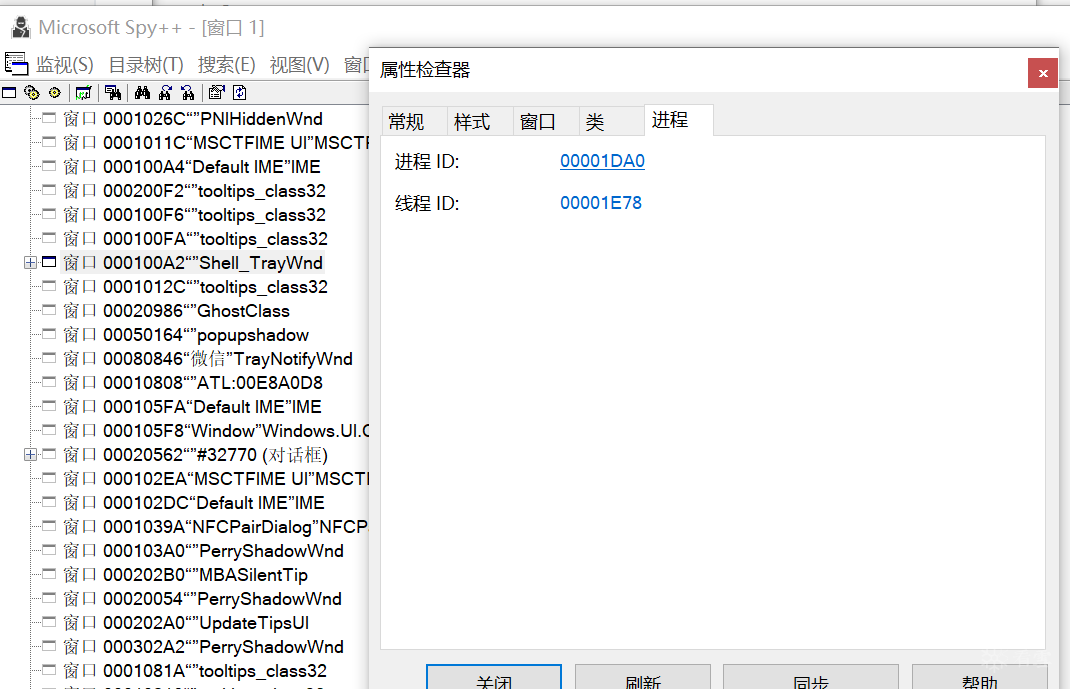Open the Threads view toolbar icon
This screenshot has width=1070, height=689.
(x=55, y=93)
